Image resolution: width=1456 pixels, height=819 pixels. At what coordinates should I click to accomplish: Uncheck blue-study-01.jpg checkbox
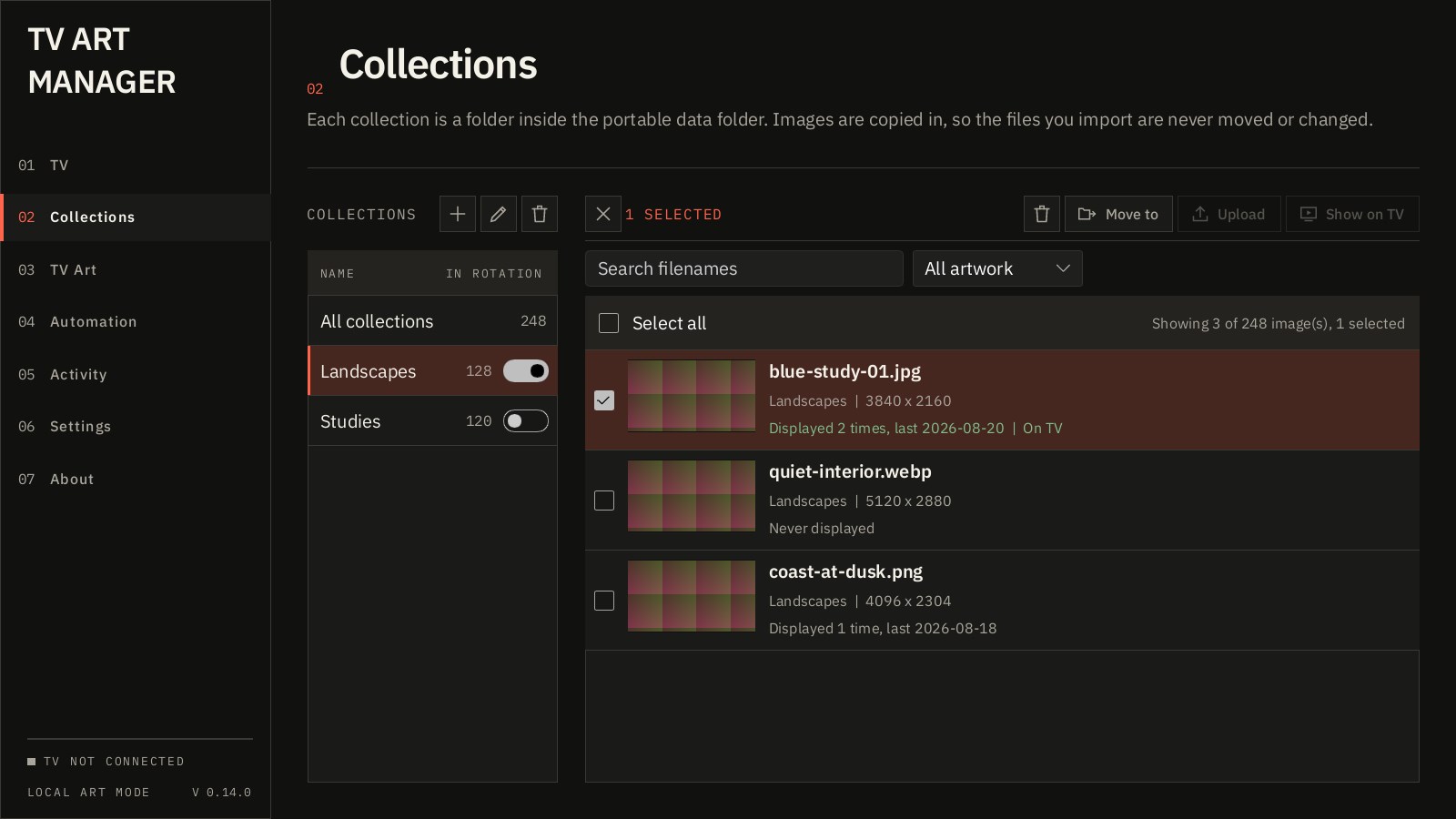[604, 400]
